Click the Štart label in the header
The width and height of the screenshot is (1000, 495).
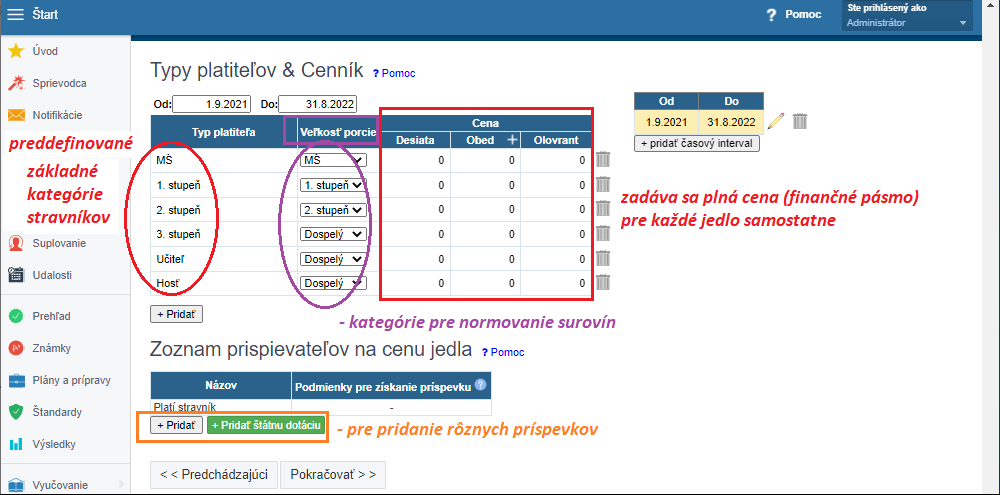click(x=45, y=14)
